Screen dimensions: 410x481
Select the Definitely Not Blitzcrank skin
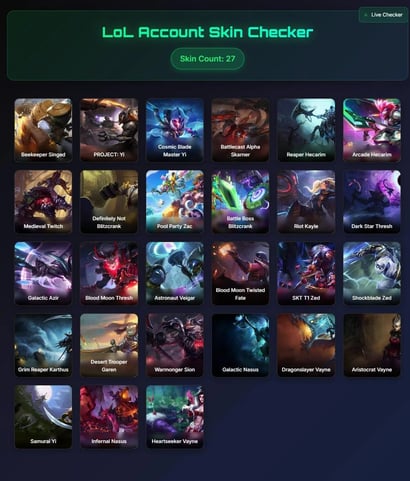(x=109, y=201)
